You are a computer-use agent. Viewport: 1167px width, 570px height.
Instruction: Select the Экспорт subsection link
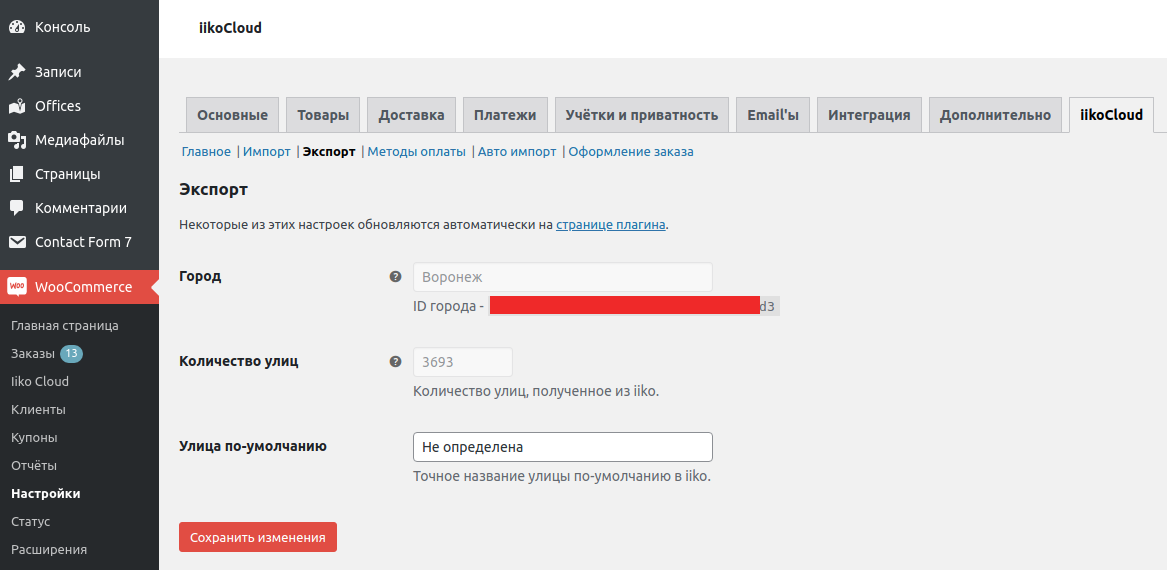click(x=329, y=152)
